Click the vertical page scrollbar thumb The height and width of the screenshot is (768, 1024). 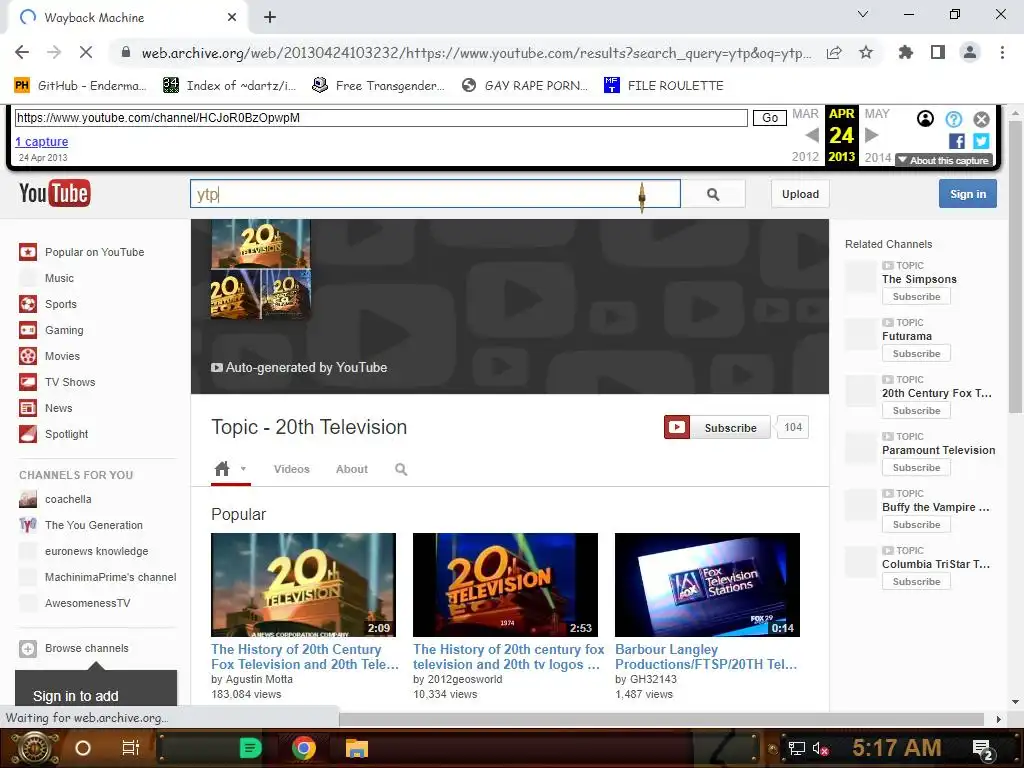1015,266
